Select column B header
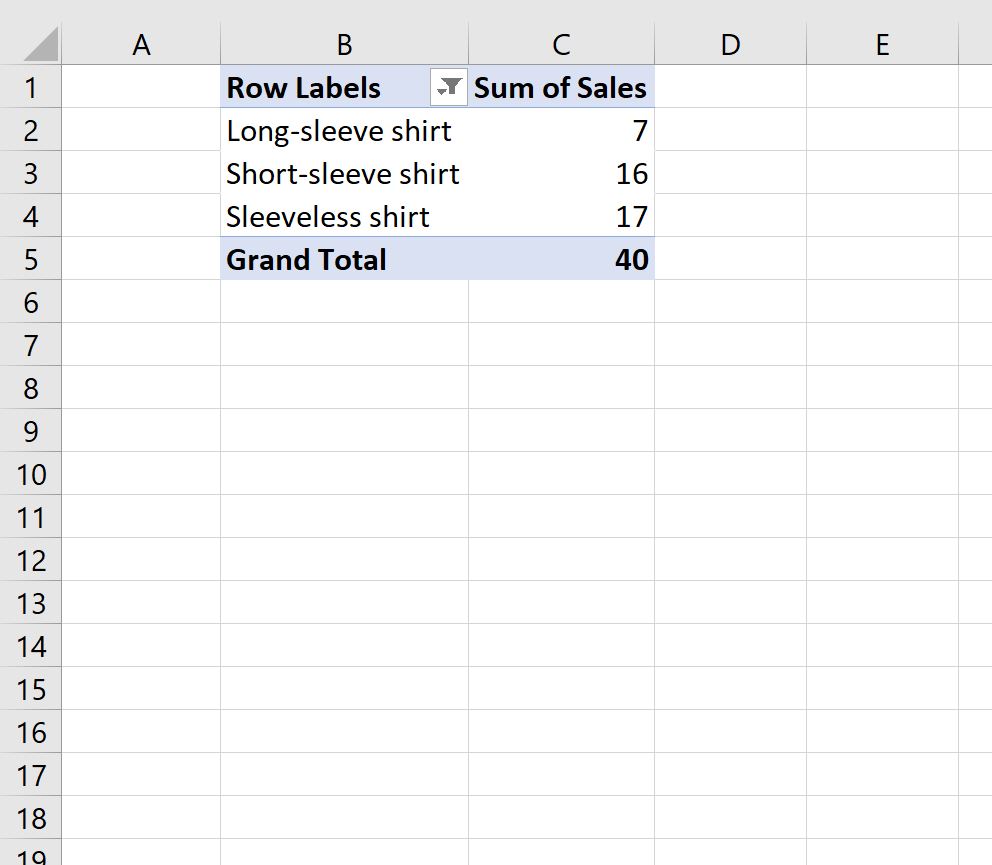Screen dimensions: 992x865 pos(344,44)
